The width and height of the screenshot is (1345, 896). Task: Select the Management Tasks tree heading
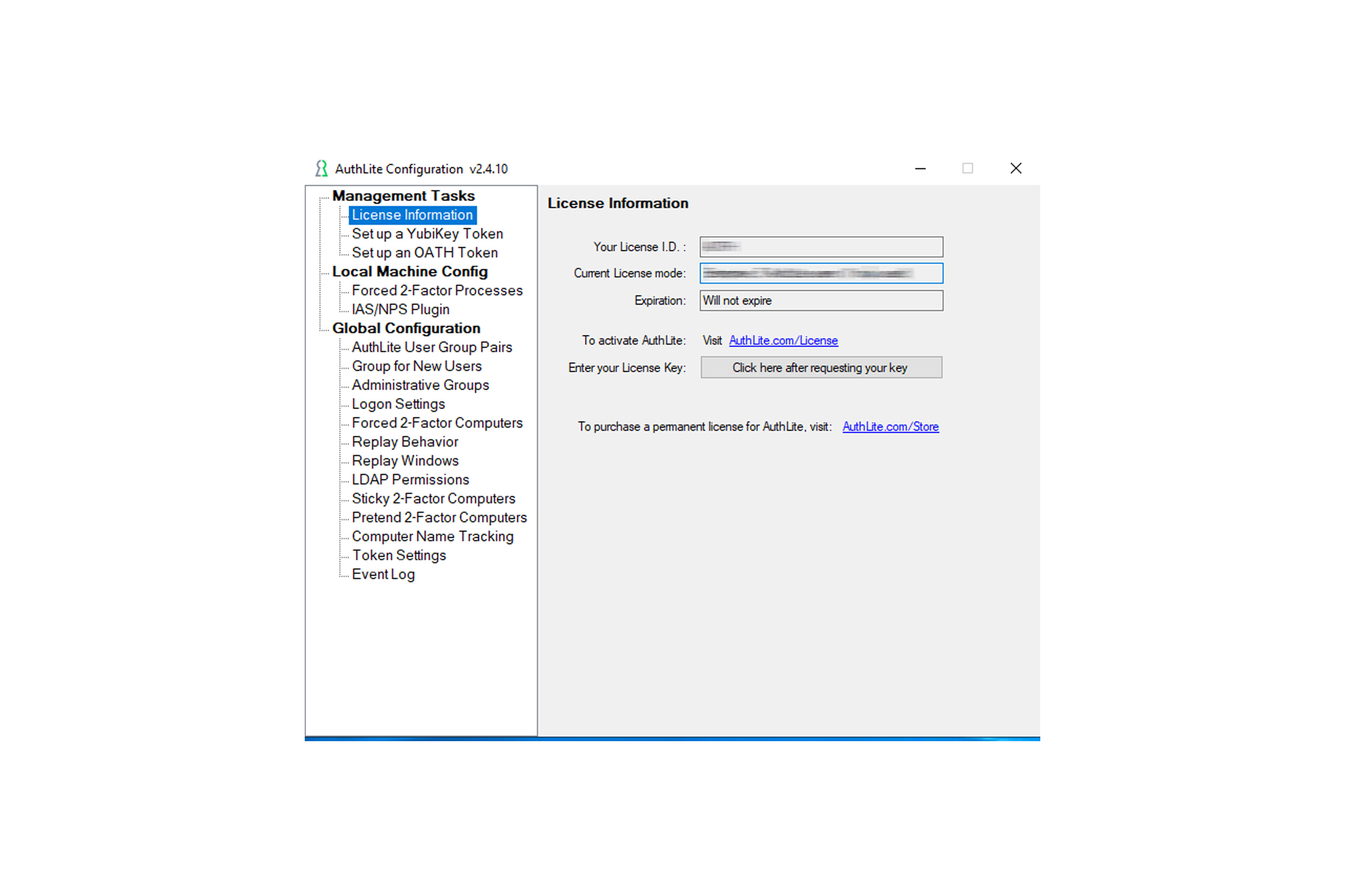coord(403,196)
